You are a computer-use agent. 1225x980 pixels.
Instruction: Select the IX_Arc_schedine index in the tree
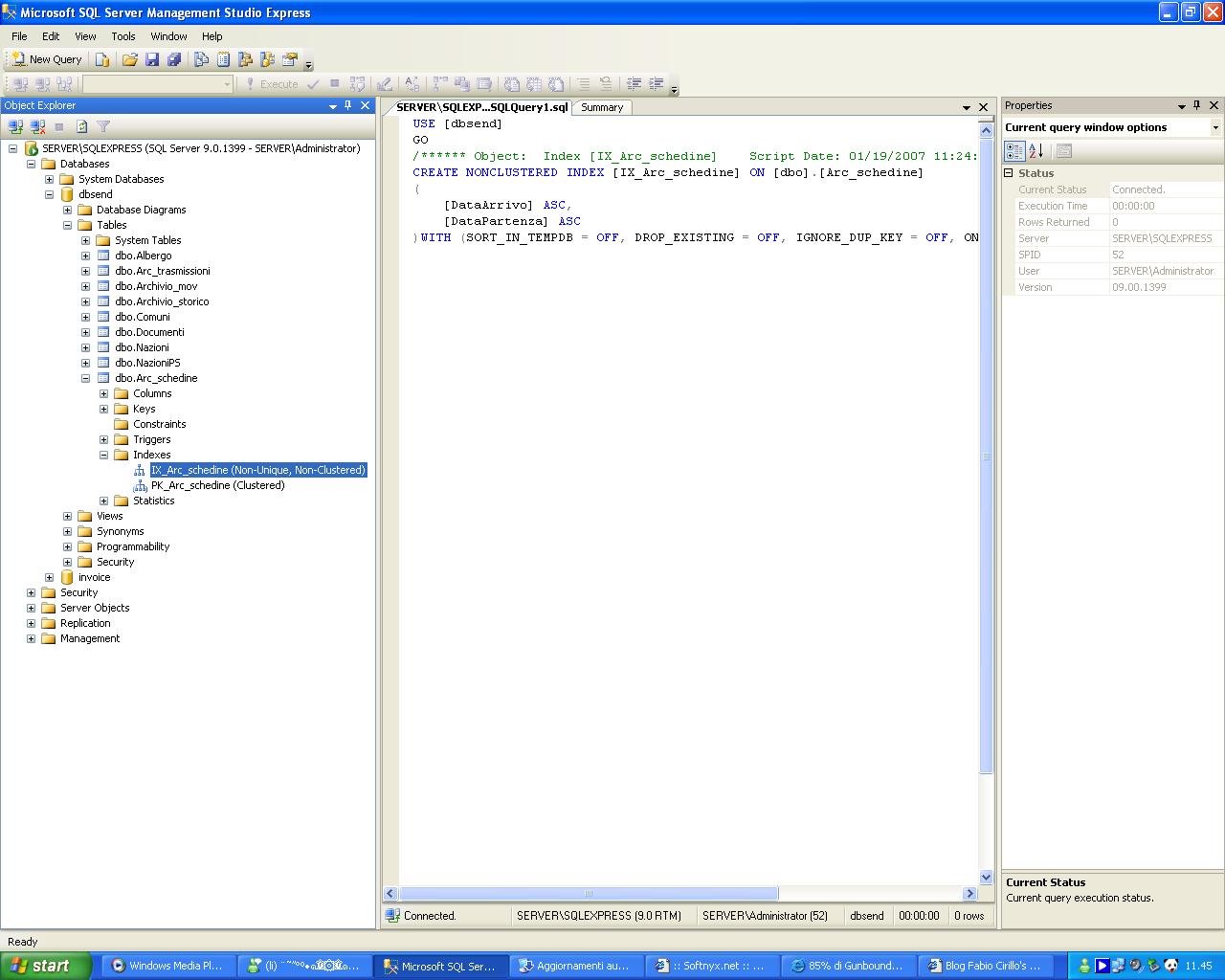click(258, 470)
